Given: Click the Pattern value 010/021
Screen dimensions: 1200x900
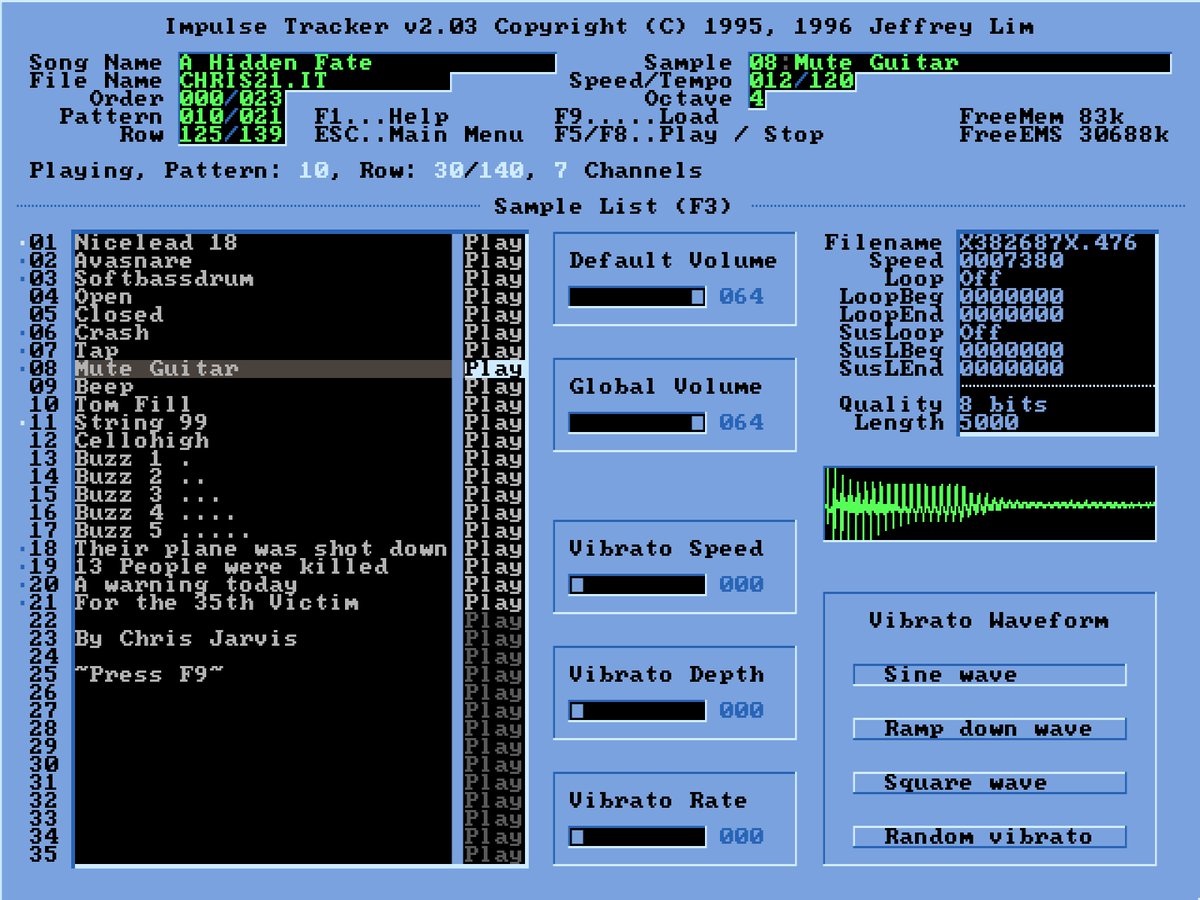Looking at the screenshot, I should coord(231,117).
